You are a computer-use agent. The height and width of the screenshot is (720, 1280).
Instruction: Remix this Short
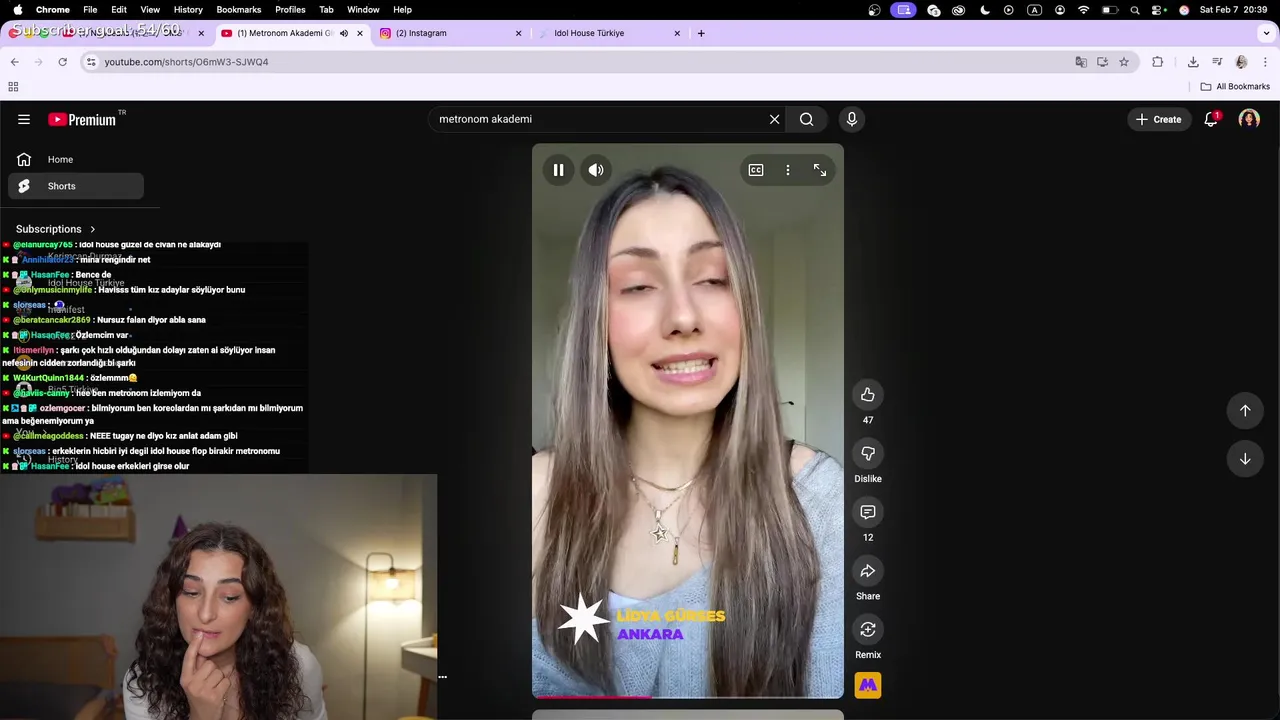coord(868,630)
